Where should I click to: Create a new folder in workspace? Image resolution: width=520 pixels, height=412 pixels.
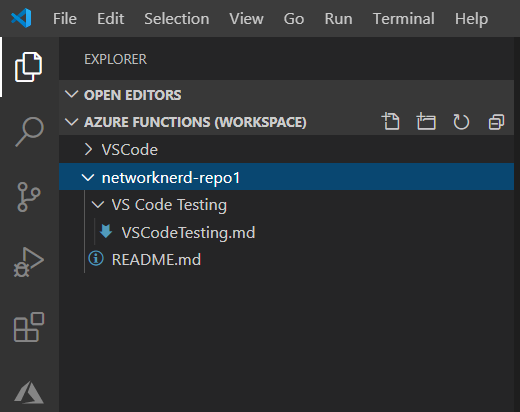[426, 121]
